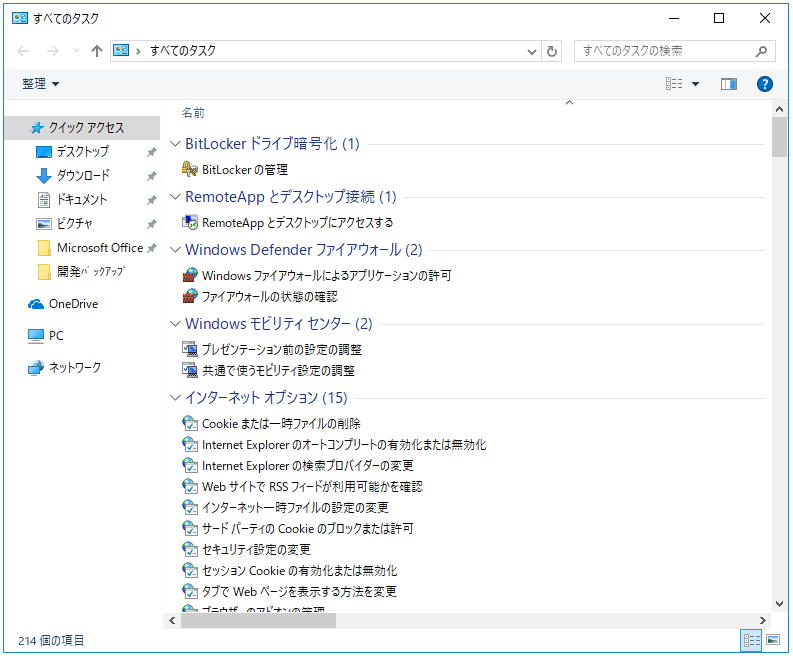The width and height of the screenshot is (793, 656).
Task: Click the Web サイトで RSS フィード item icon
Action: [x=190, y=486]
